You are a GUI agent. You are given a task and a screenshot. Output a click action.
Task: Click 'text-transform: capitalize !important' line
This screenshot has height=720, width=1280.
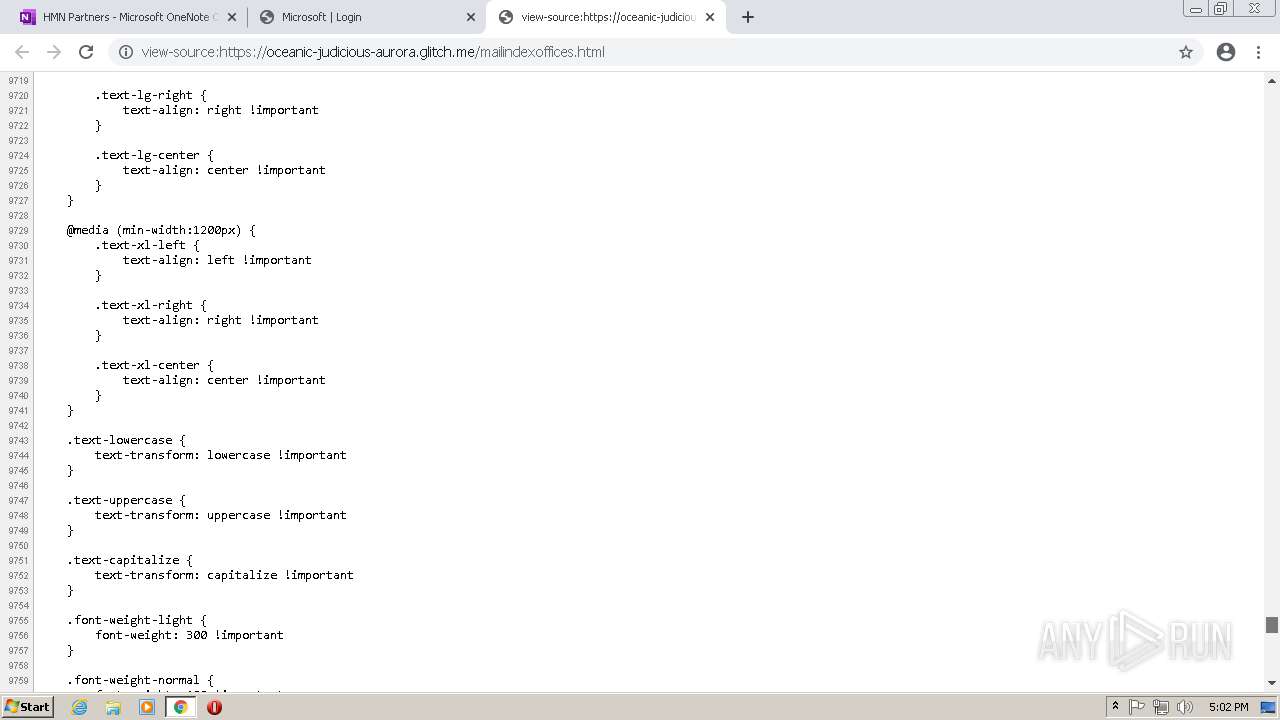pos(224,575)
